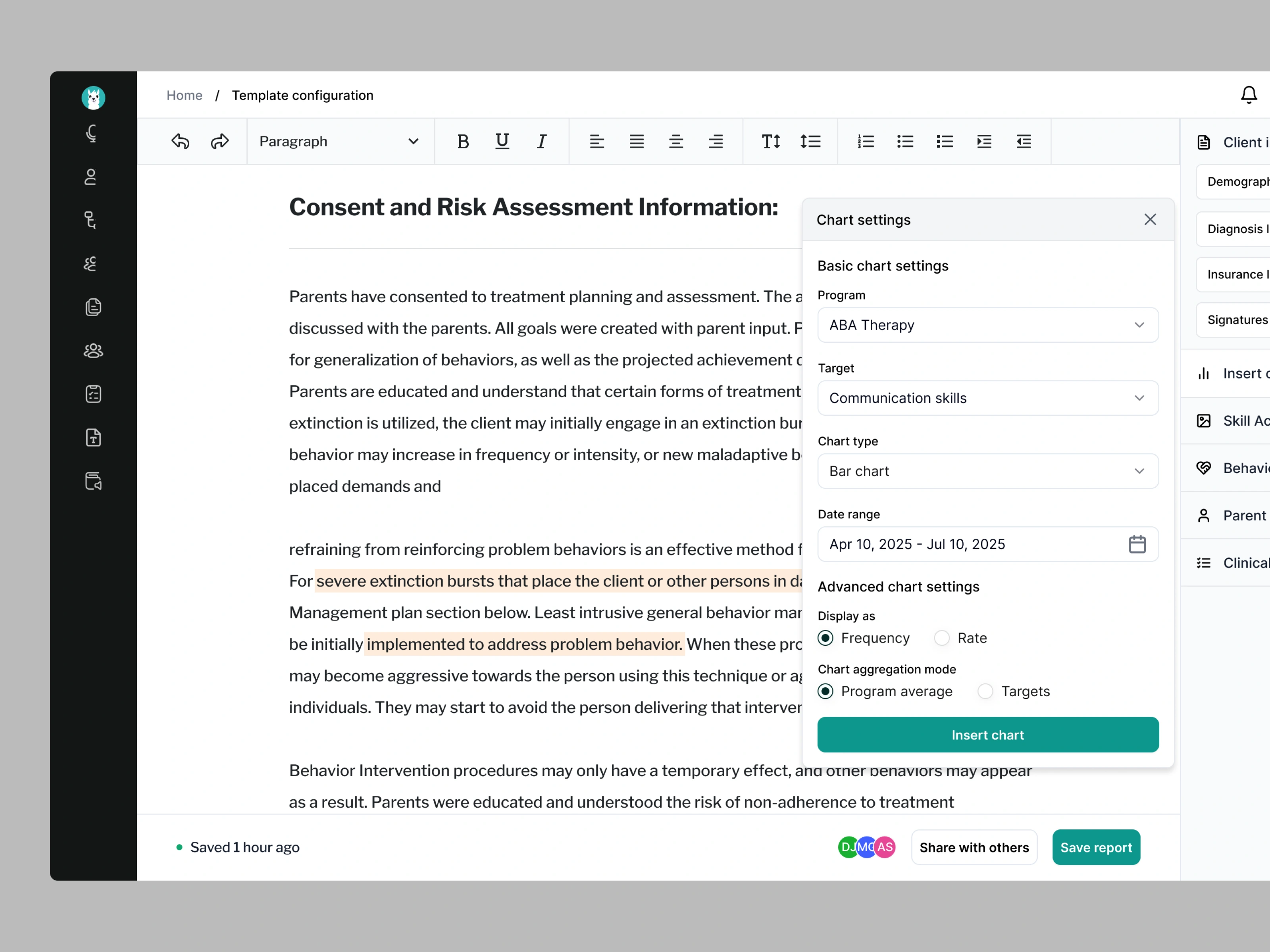Open the group of users sidebar item
This screenshot has width=1270, height=952.
coord(93,351)
